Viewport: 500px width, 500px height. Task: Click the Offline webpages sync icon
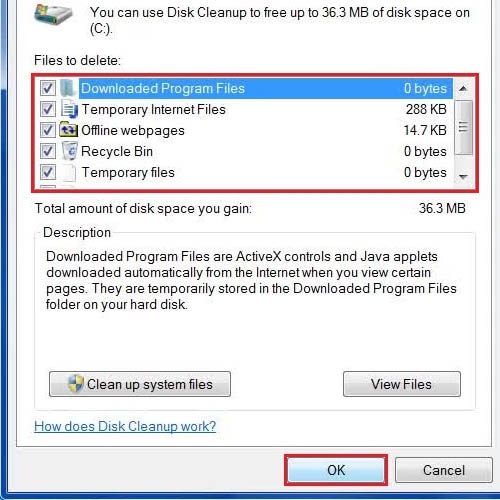tap(68, 130)
